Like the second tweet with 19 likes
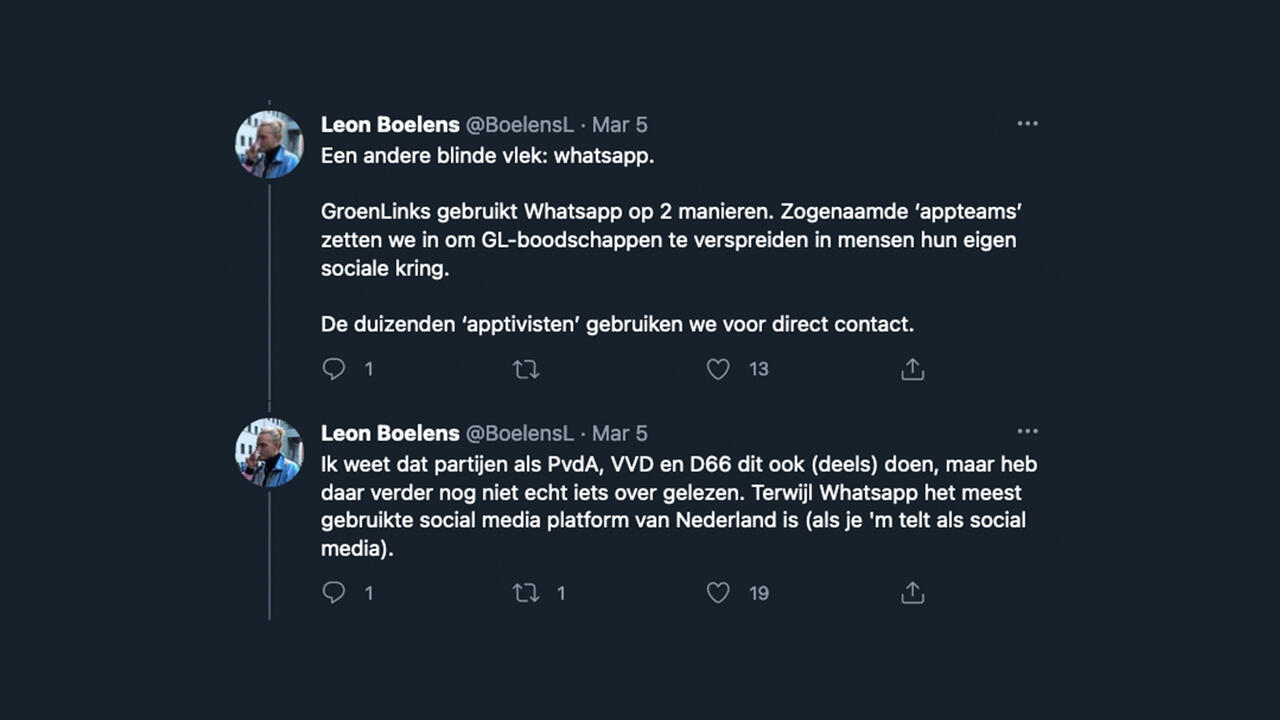The image size is (1280, 720). (718, 593)
